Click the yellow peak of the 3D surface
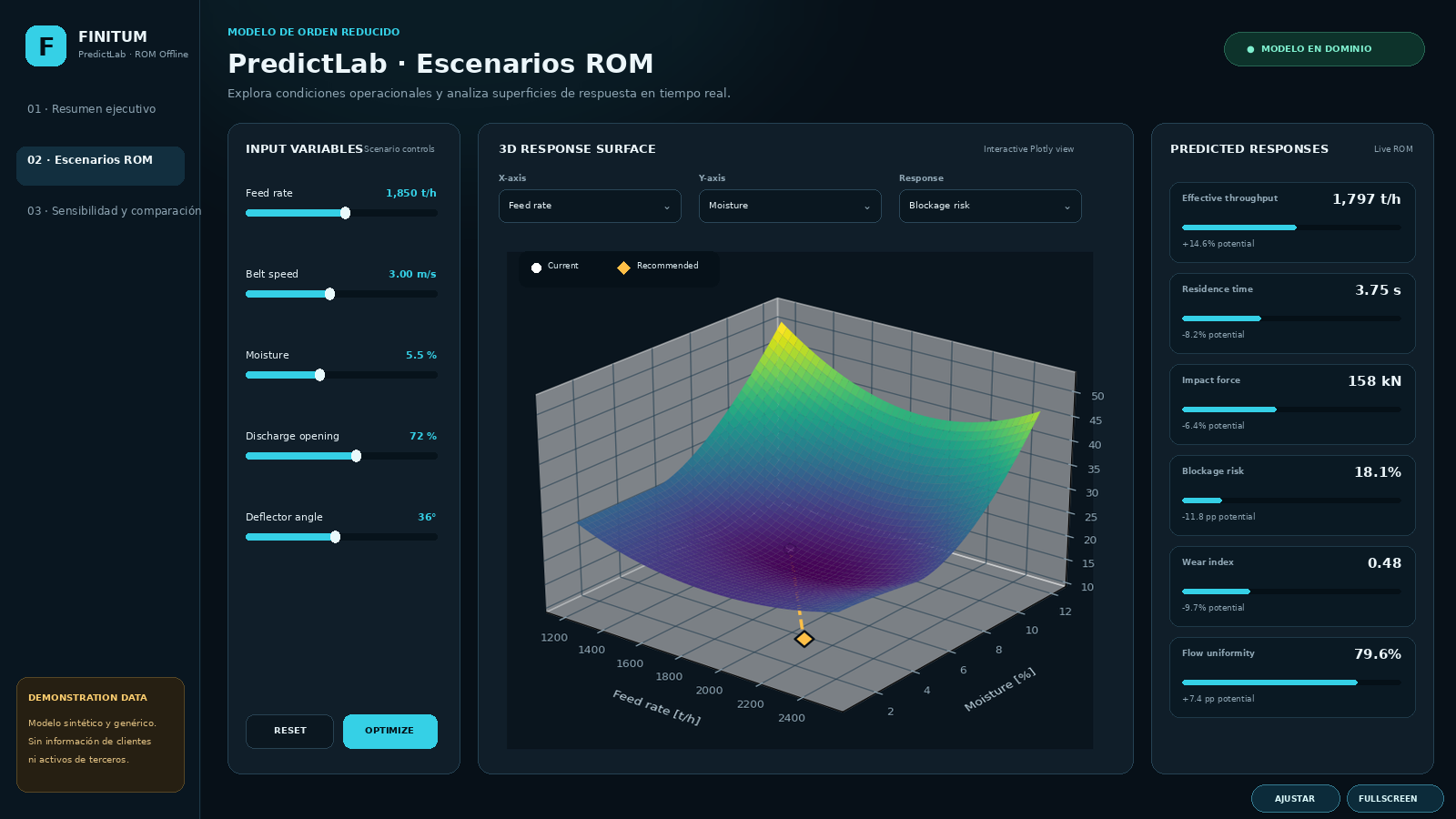The image size is (1456, 819). (781, 328)
